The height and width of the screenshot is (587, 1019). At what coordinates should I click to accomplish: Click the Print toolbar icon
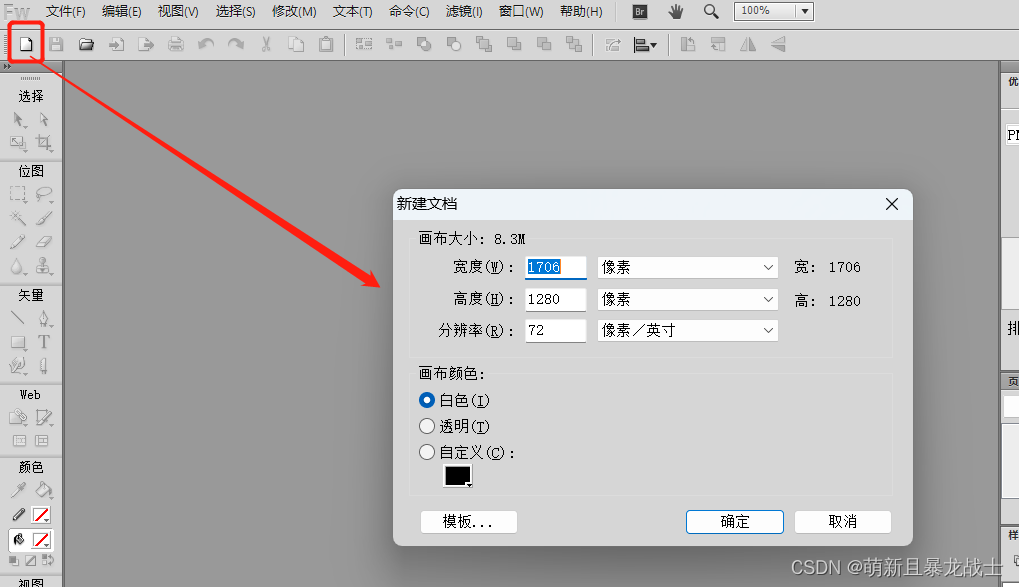point(176,44)
